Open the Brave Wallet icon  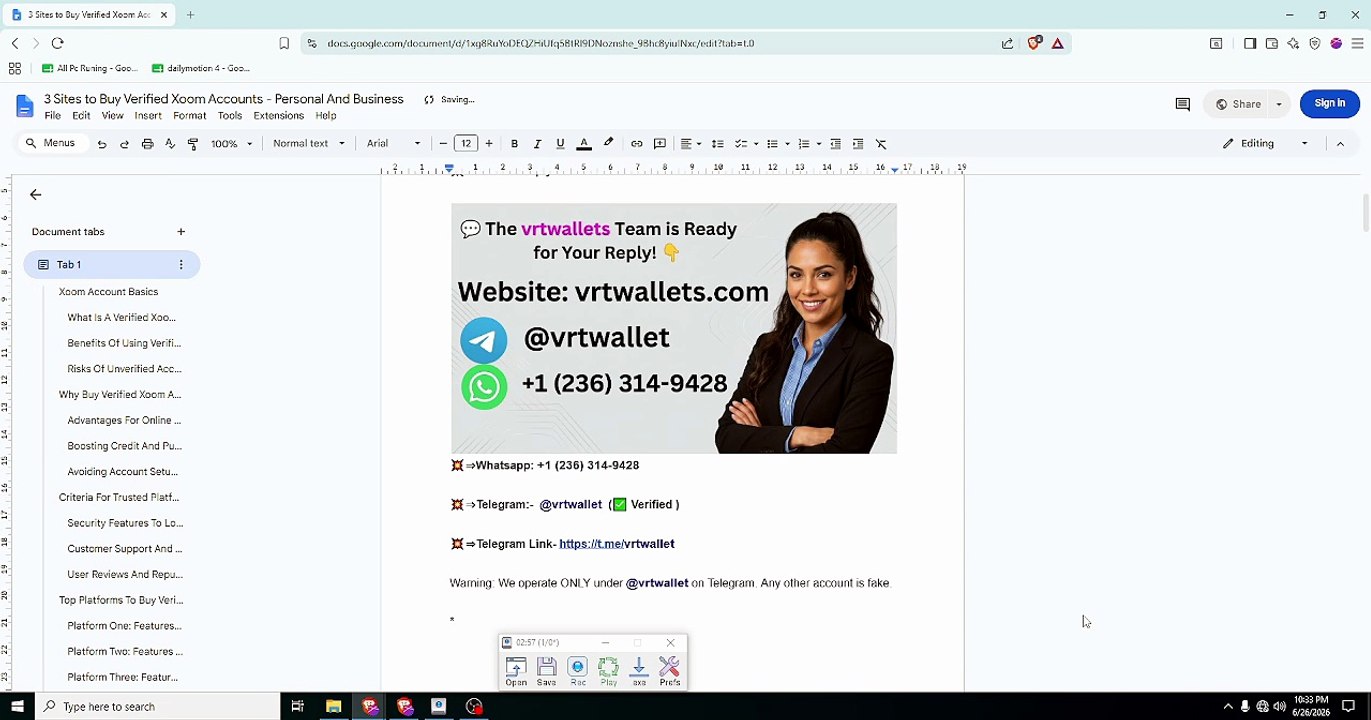(x=1272, y=43)
